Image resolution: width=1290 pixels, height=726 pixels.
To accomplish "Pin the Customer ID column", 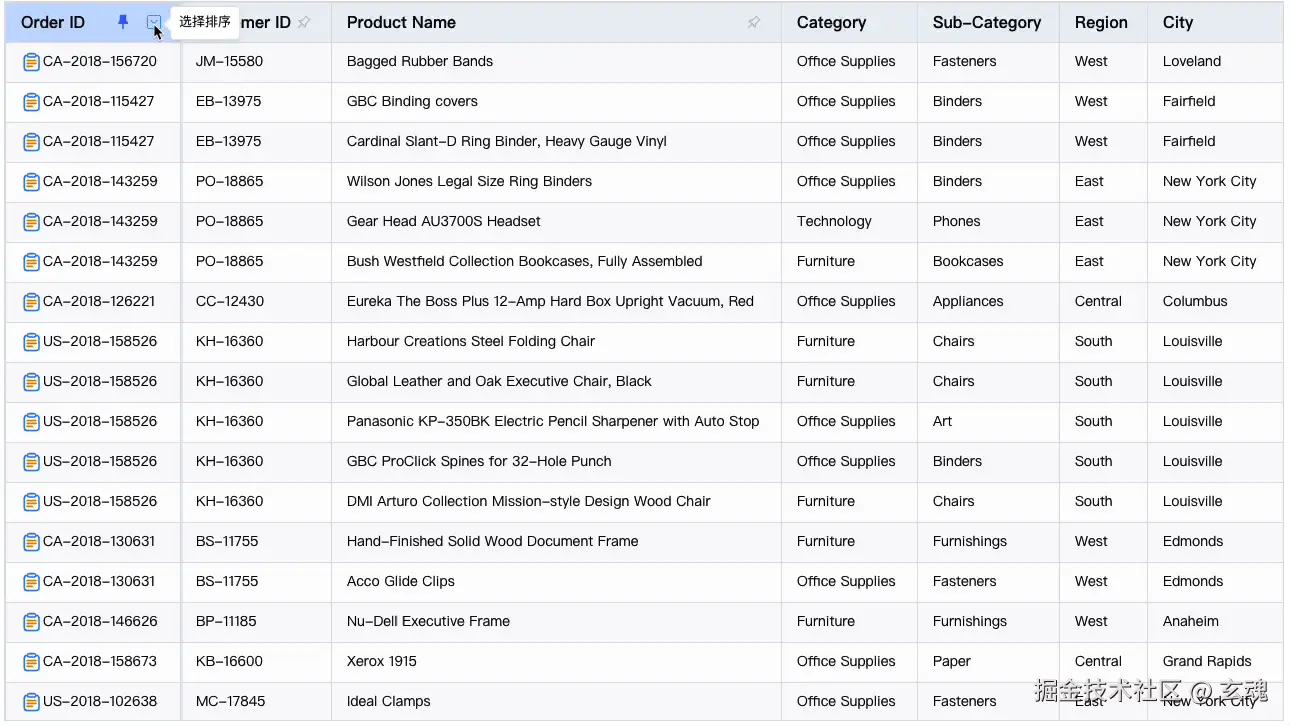I will 305,22.
